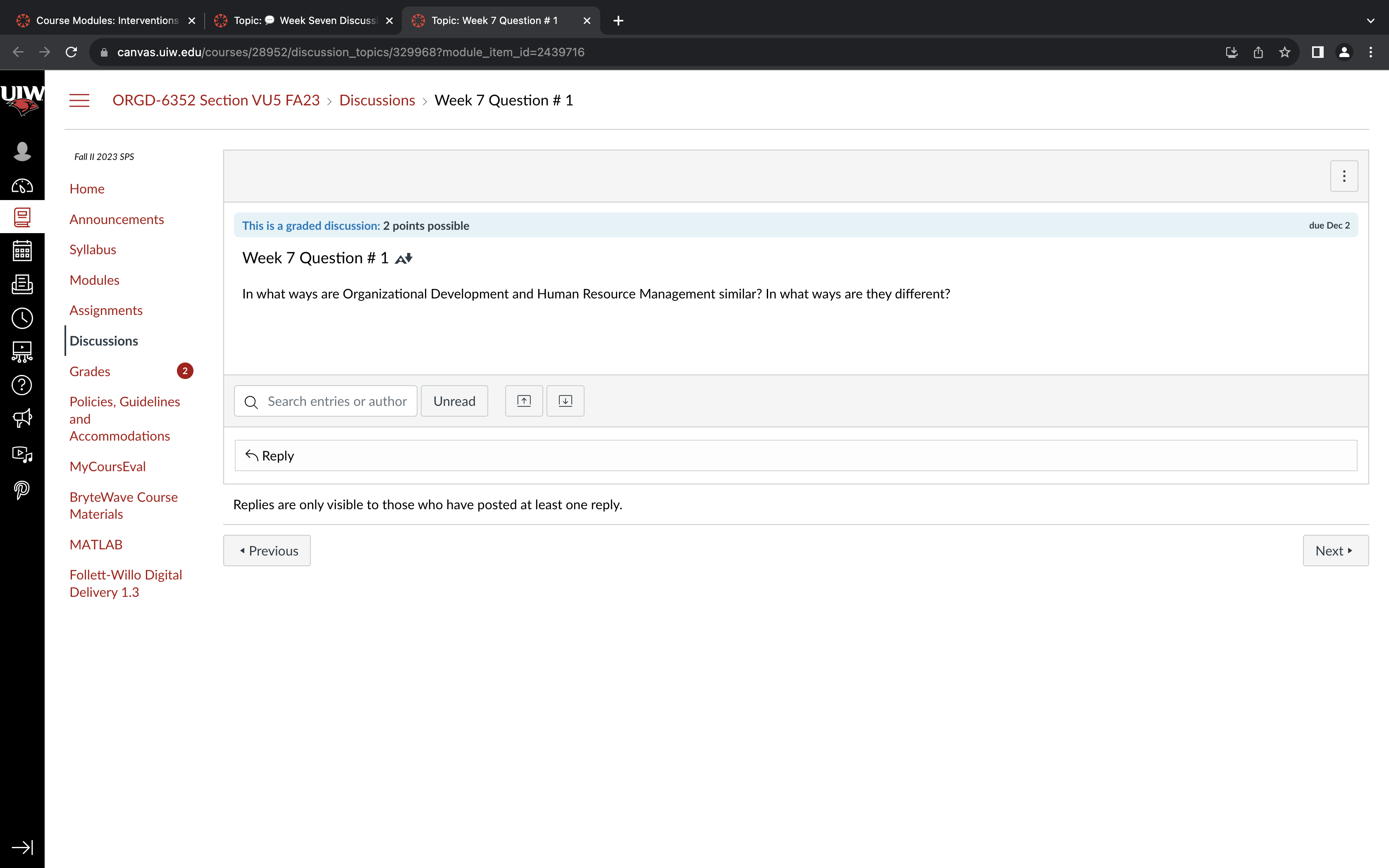This screenshot has height=868, width=1389.
Task: Select Discussions in the course menu
Action: point(103,341)
